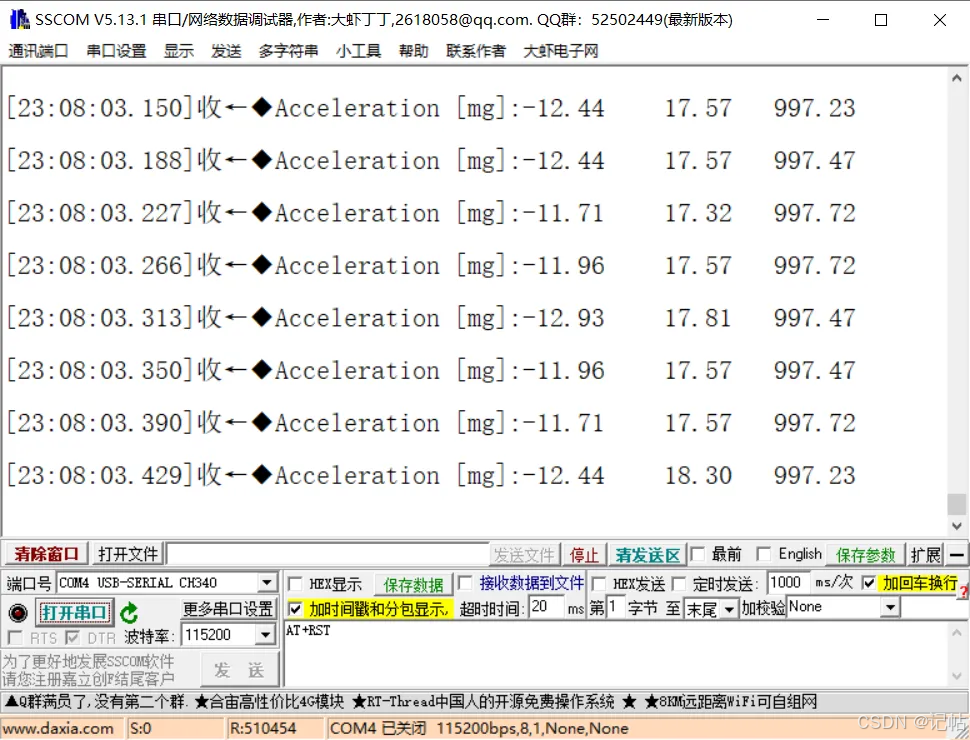This screenshot has width=970, height=740.
Task: Click the log line timestamped 23:08:03.429
Action: pos(431,476)
